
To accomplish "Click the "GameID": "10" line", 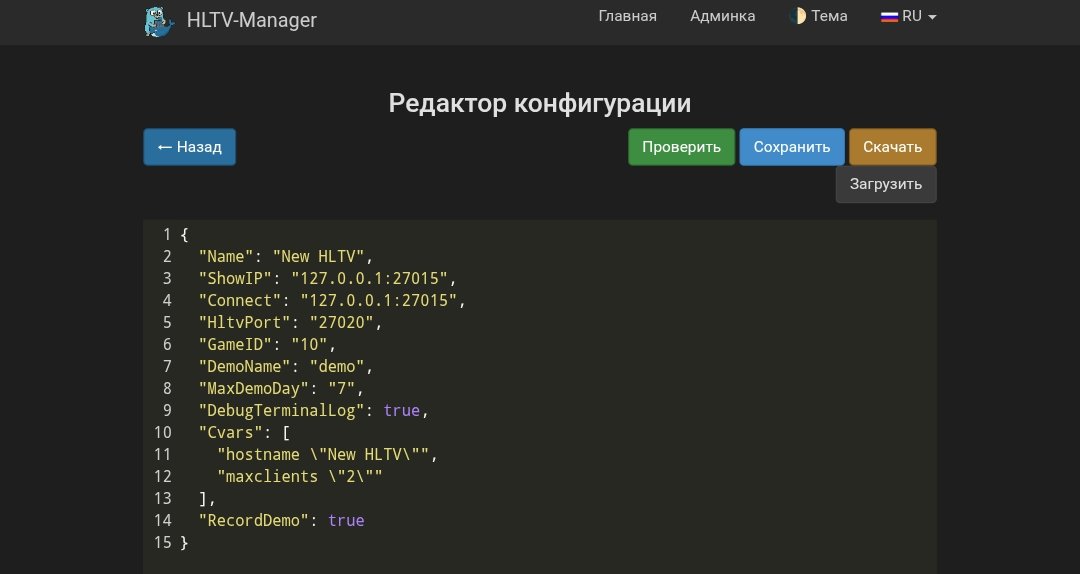I will 267,345.
